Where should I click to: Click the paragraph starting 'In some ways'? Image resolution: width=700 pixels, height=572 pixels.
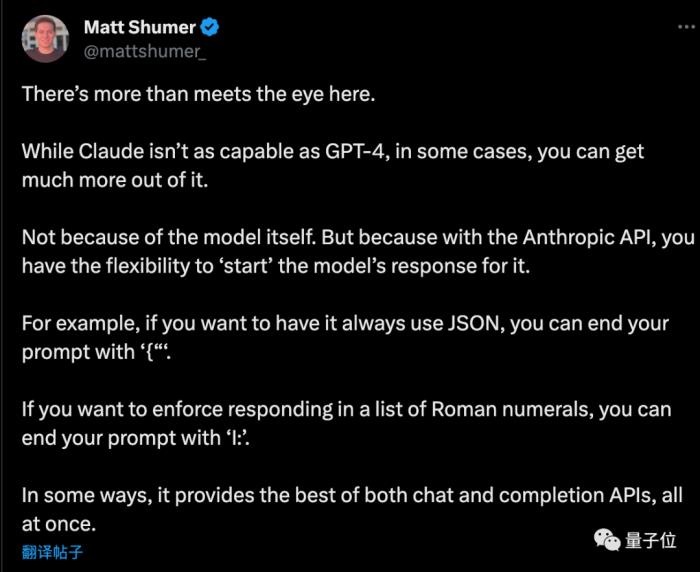coord(352,509)
